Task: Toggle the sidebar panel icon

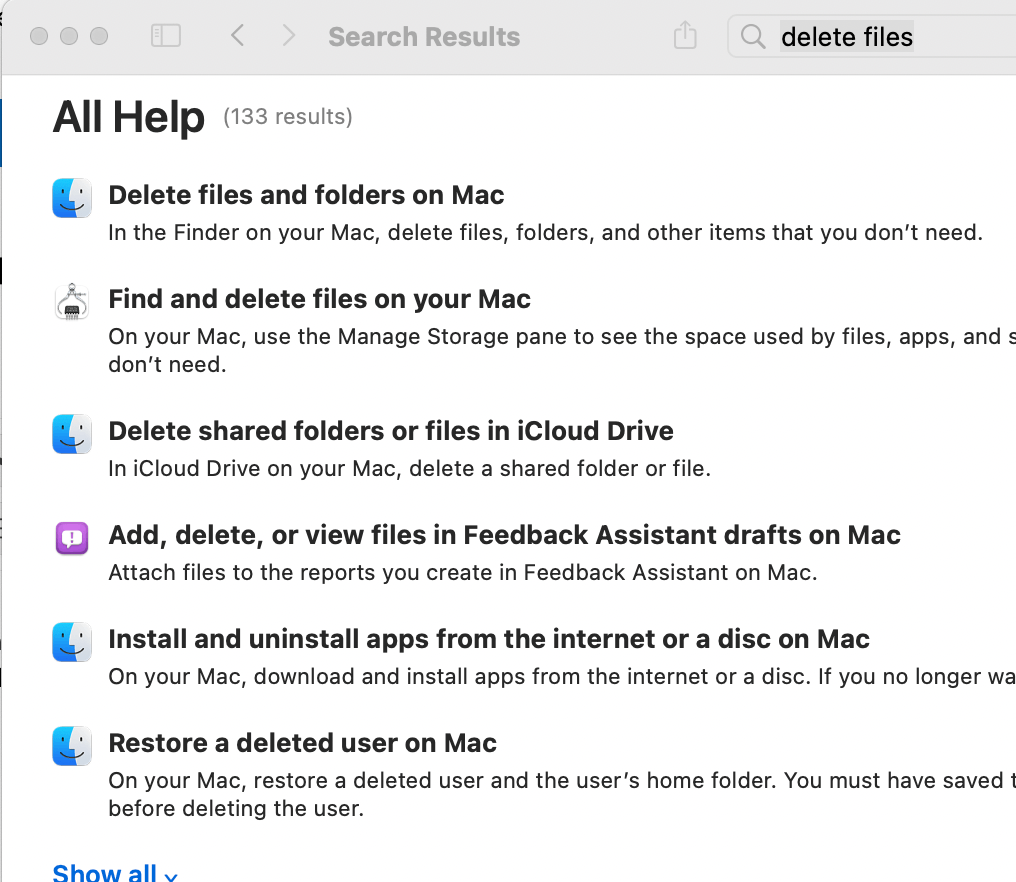Action: point(165,36)
